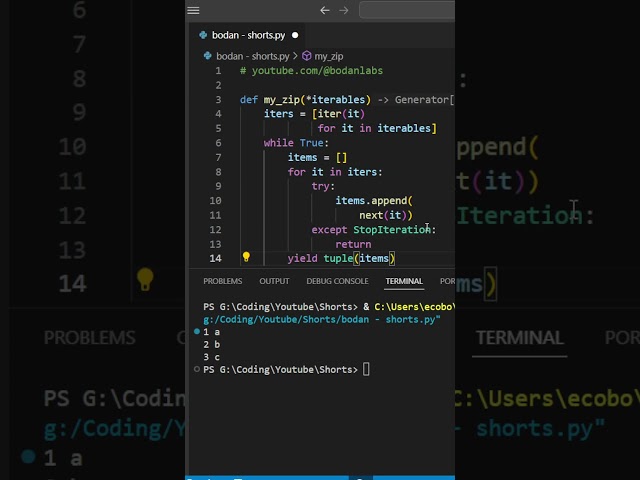Click the terminal cursor at the last prompt
Screen dimensions: 640x480
coord(366,369)
